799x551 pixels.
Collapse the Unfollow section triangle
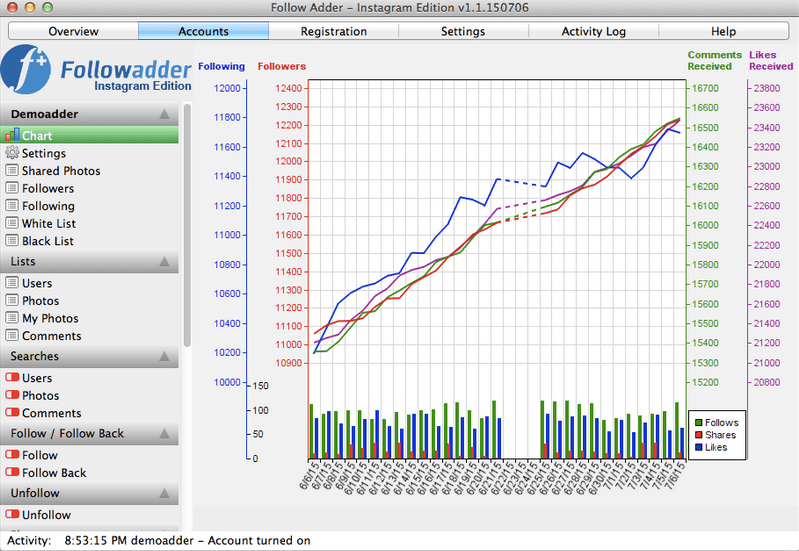pyautogui.click(x=164, y=493)
